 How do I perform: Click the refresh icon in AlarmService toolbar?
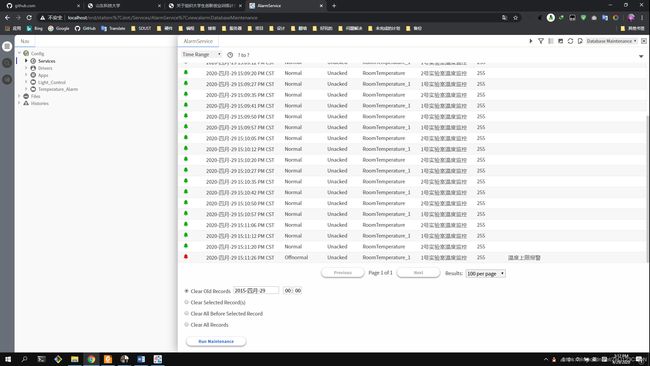(570, 41)
